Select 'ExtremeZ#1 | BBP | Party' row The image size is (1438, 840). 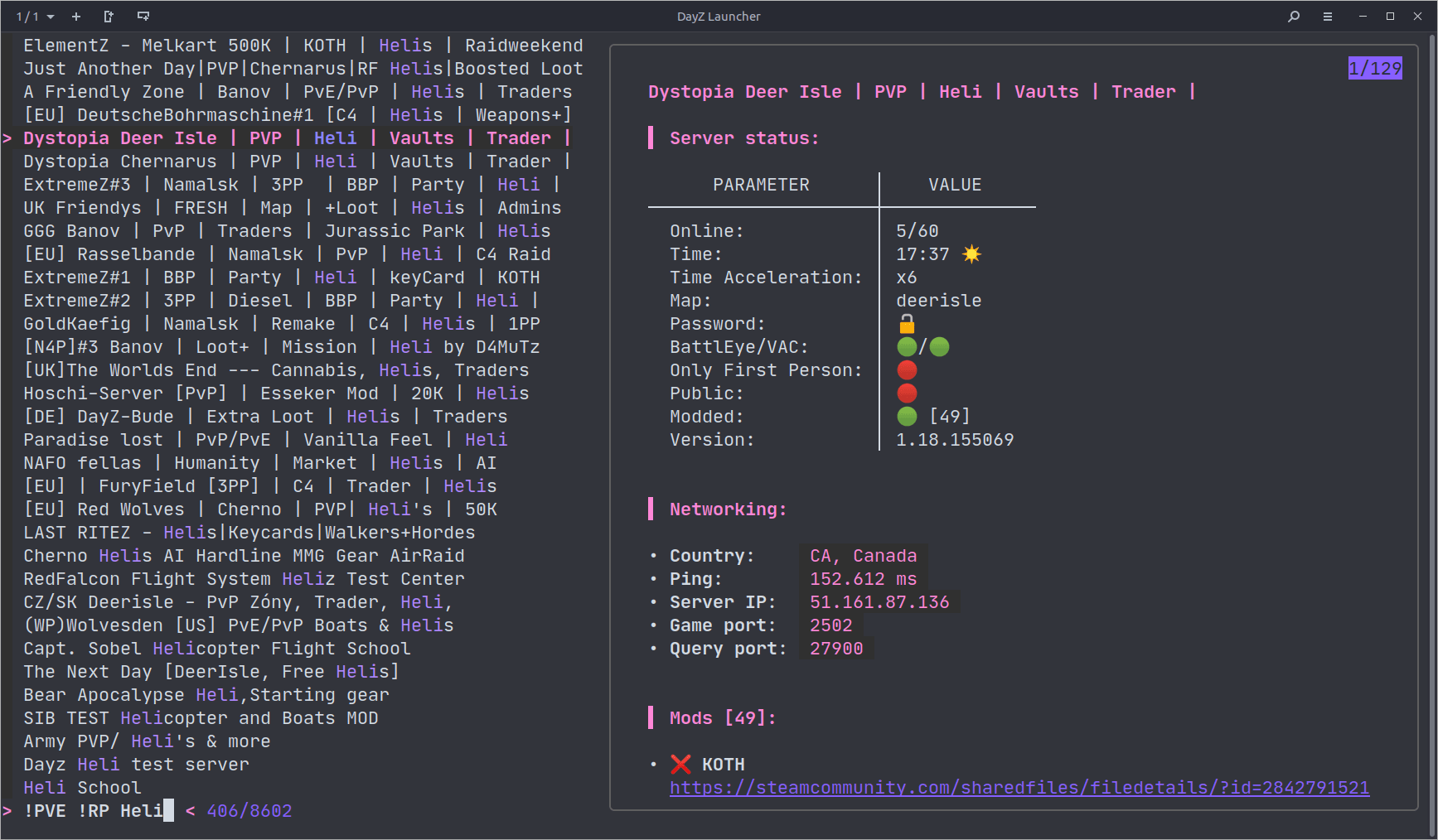point(282,278)
